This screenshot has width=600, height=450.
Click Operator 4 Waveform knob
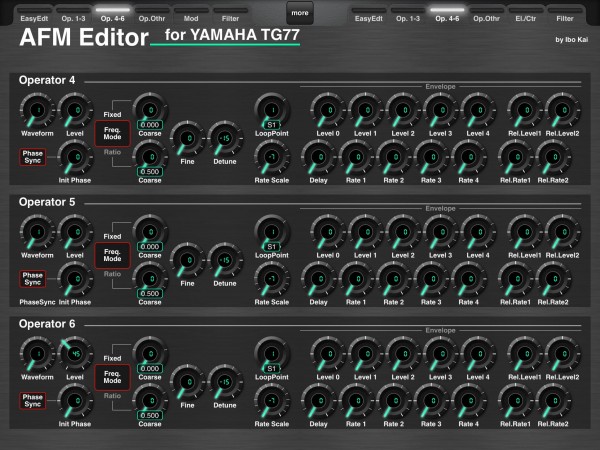37,110
